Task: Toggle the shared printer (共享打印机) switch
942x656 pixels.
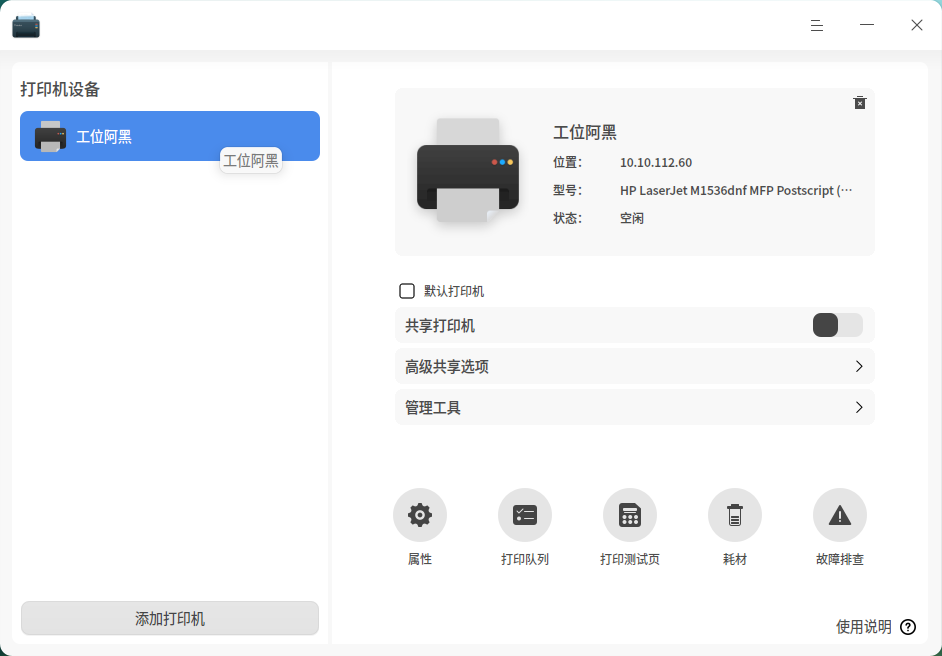Action: tap(837, 325)
